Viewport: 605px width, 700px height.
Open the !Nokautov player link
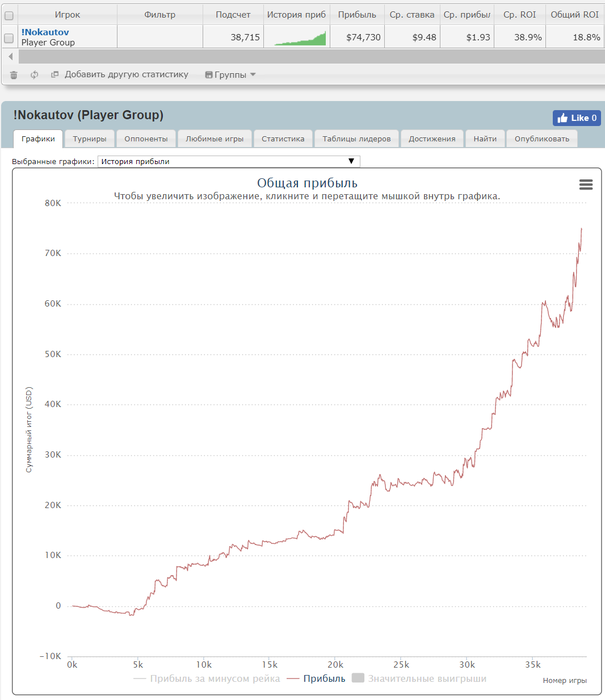[x=45, y=32]
